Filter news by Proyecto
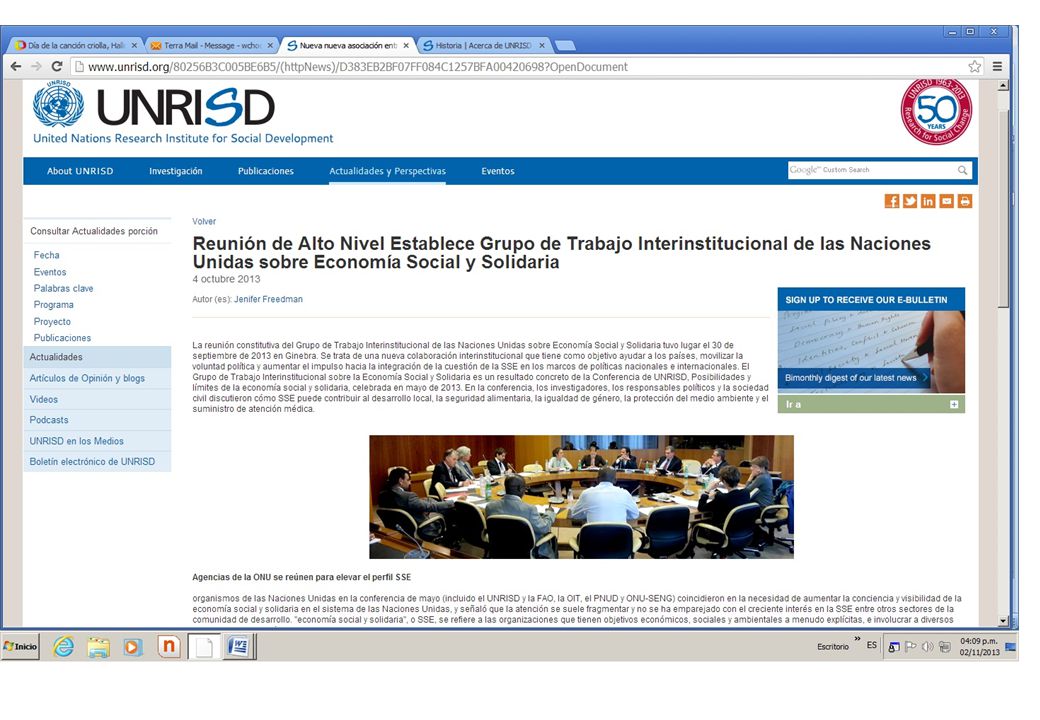This screenshot has height=720, width=1040. pyautogui.click(x=52, y=322)
